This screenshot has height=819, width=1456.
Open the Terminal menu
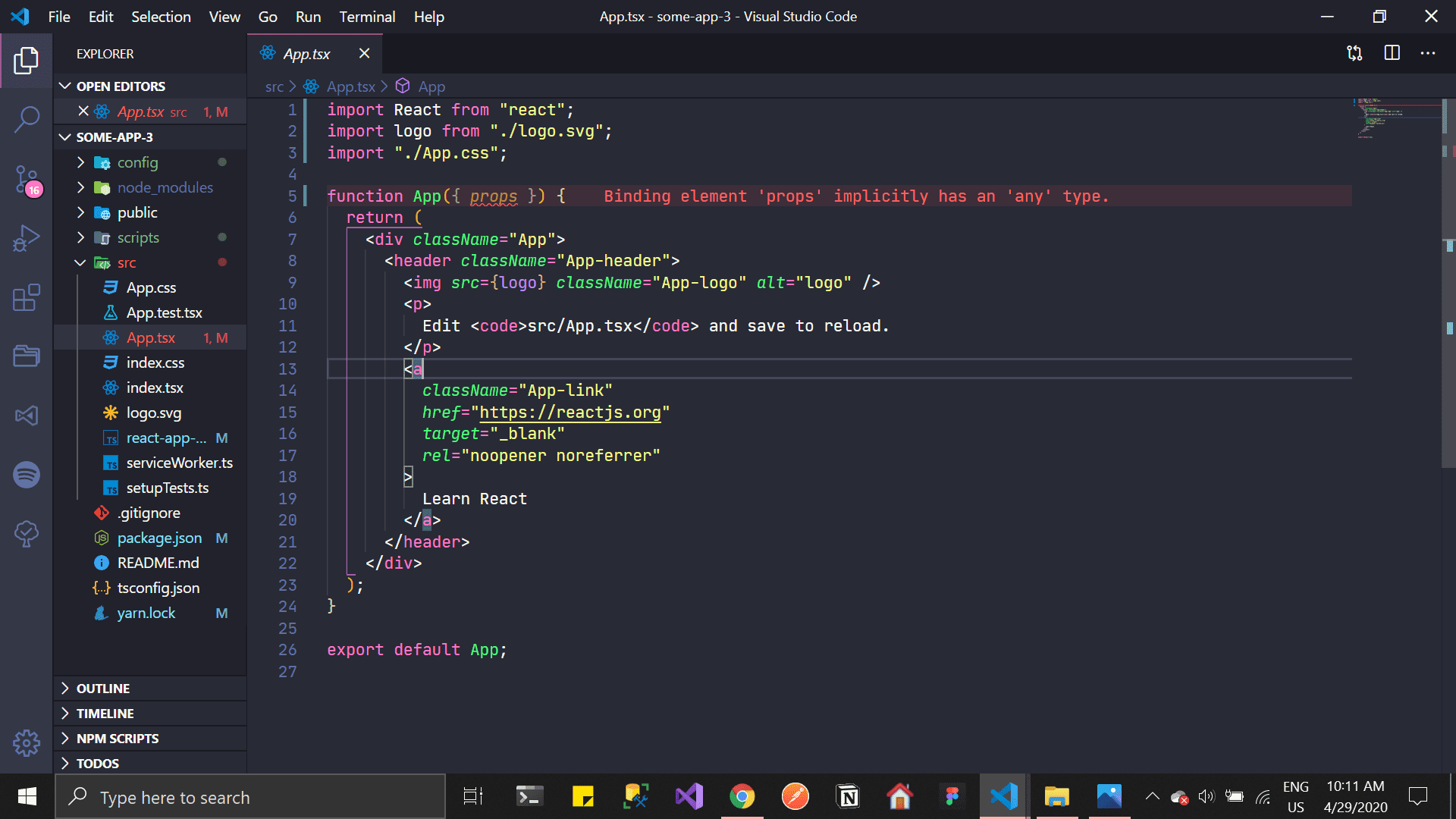(367, 17)
